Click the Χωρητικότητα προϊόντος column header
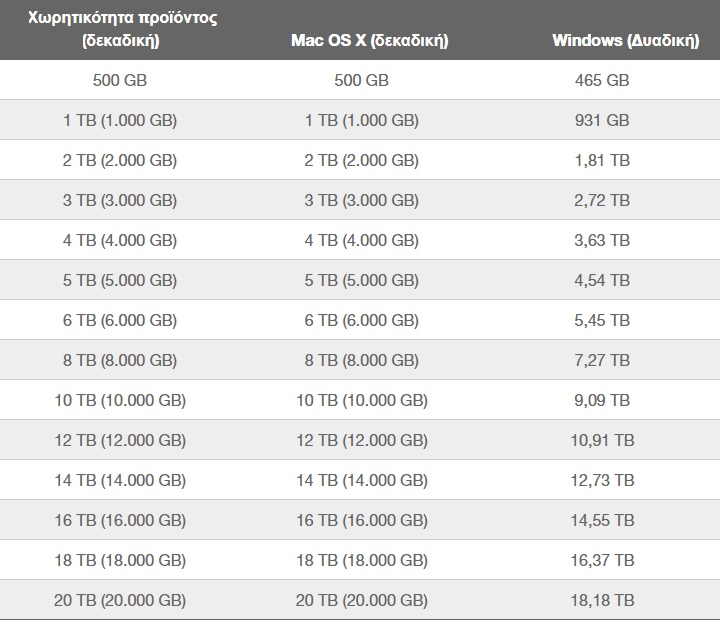The height and width of the screenshot is (620, 720). [x=123, y=29]
